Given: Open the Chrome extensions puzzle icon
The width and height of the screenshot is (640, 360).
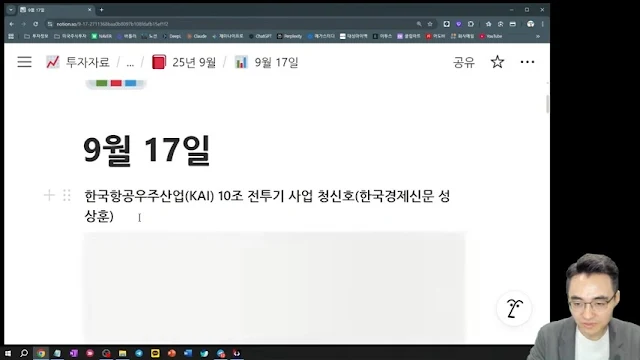Looking at the screenshot, I should [x=471, y=24].
